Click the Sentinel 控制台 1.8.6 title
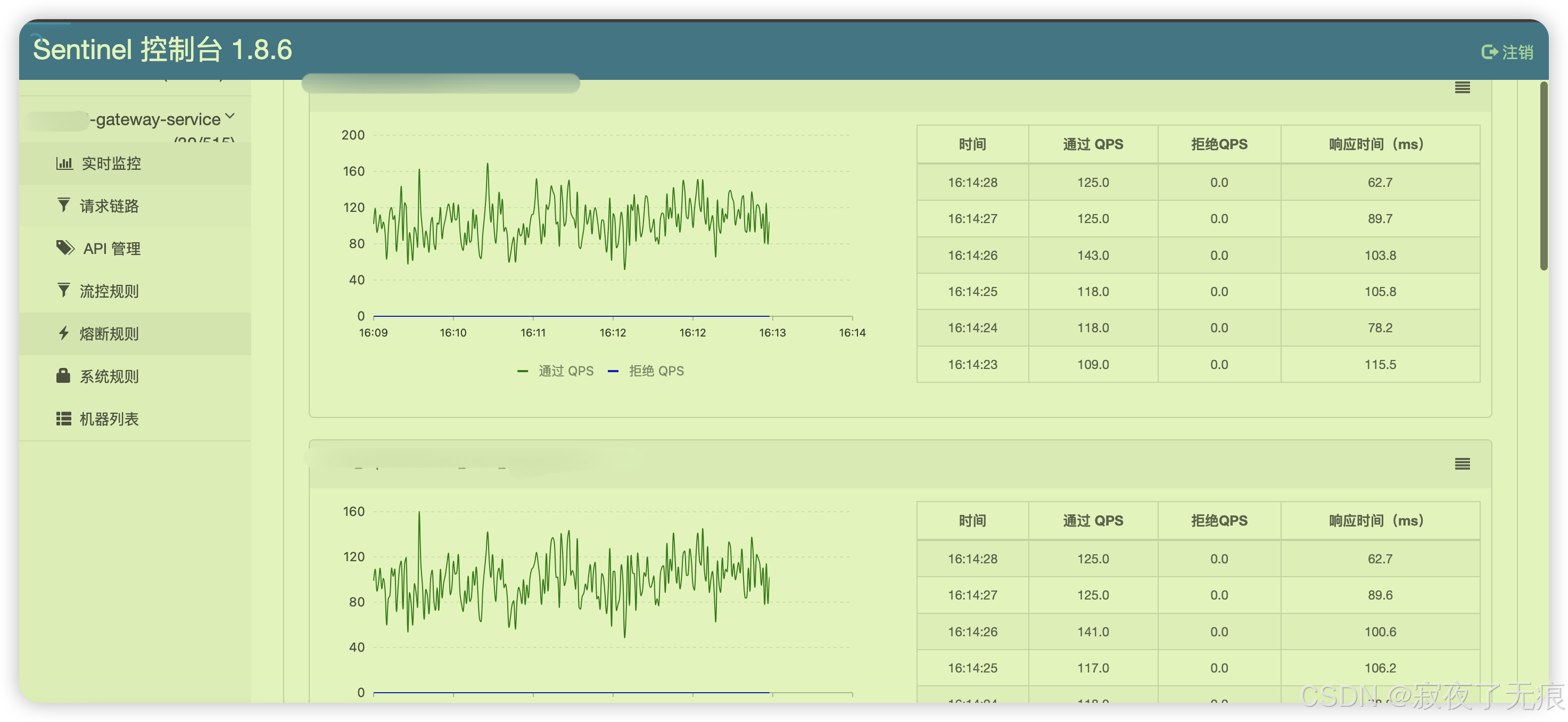1568x722 pixels. tap(162, 50)
